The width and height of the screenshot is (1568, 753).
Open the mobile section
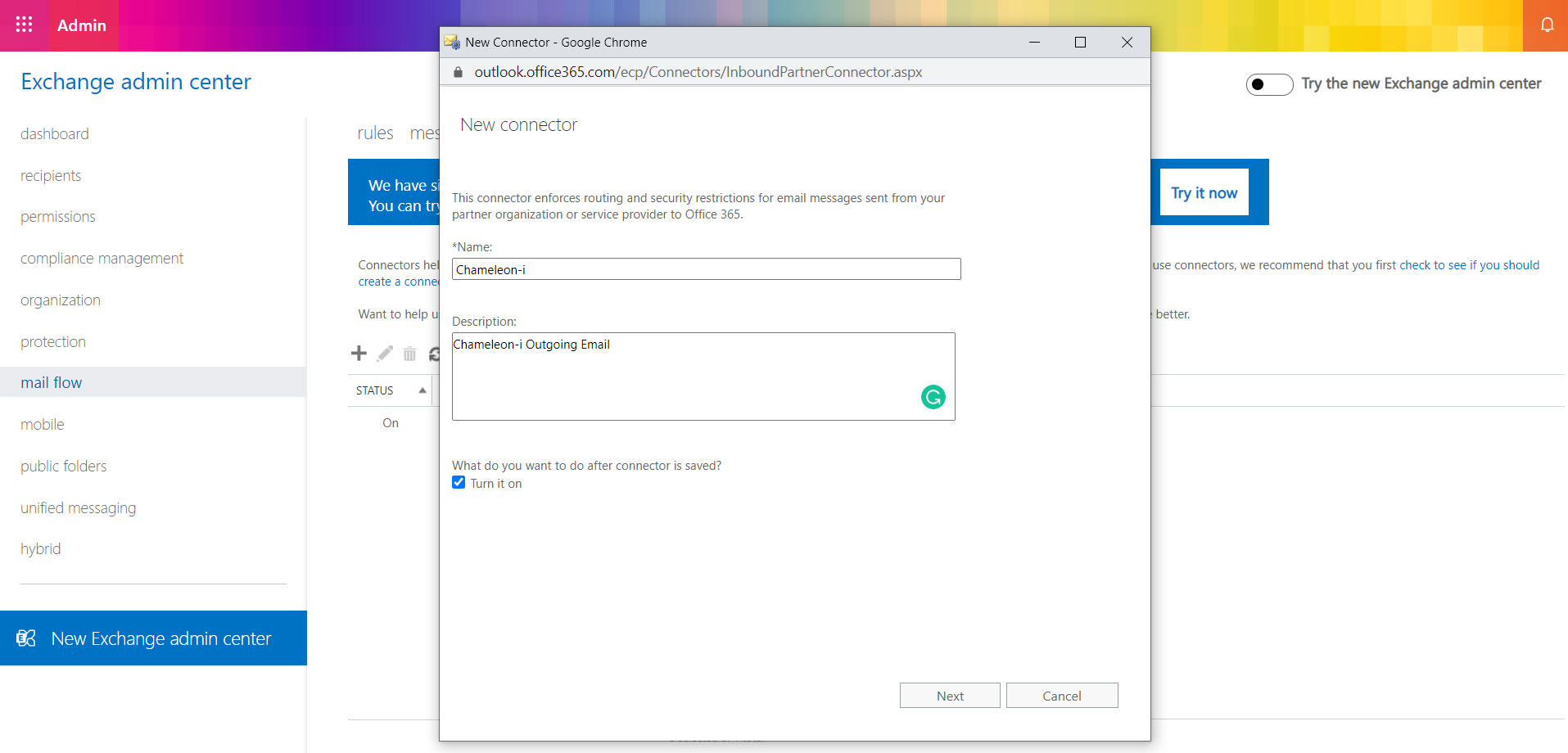pos(43,424)
